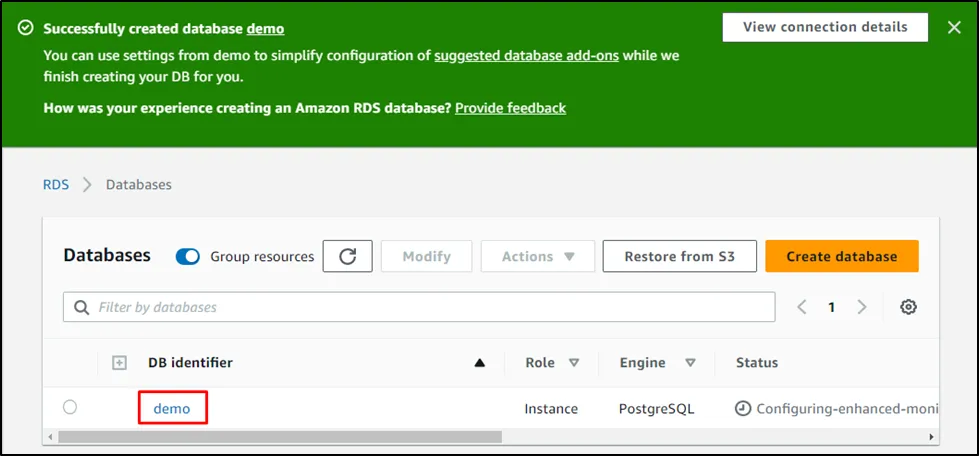Click the previous page arrow
The image size is (979, 456).
pos(801,308)
